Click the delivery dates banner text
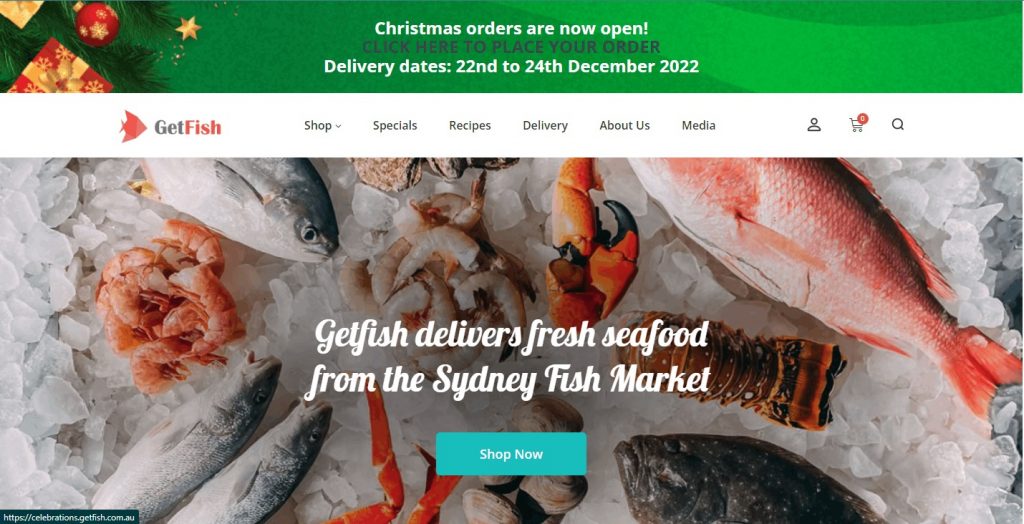1024x524 pixels. point(511,67)
